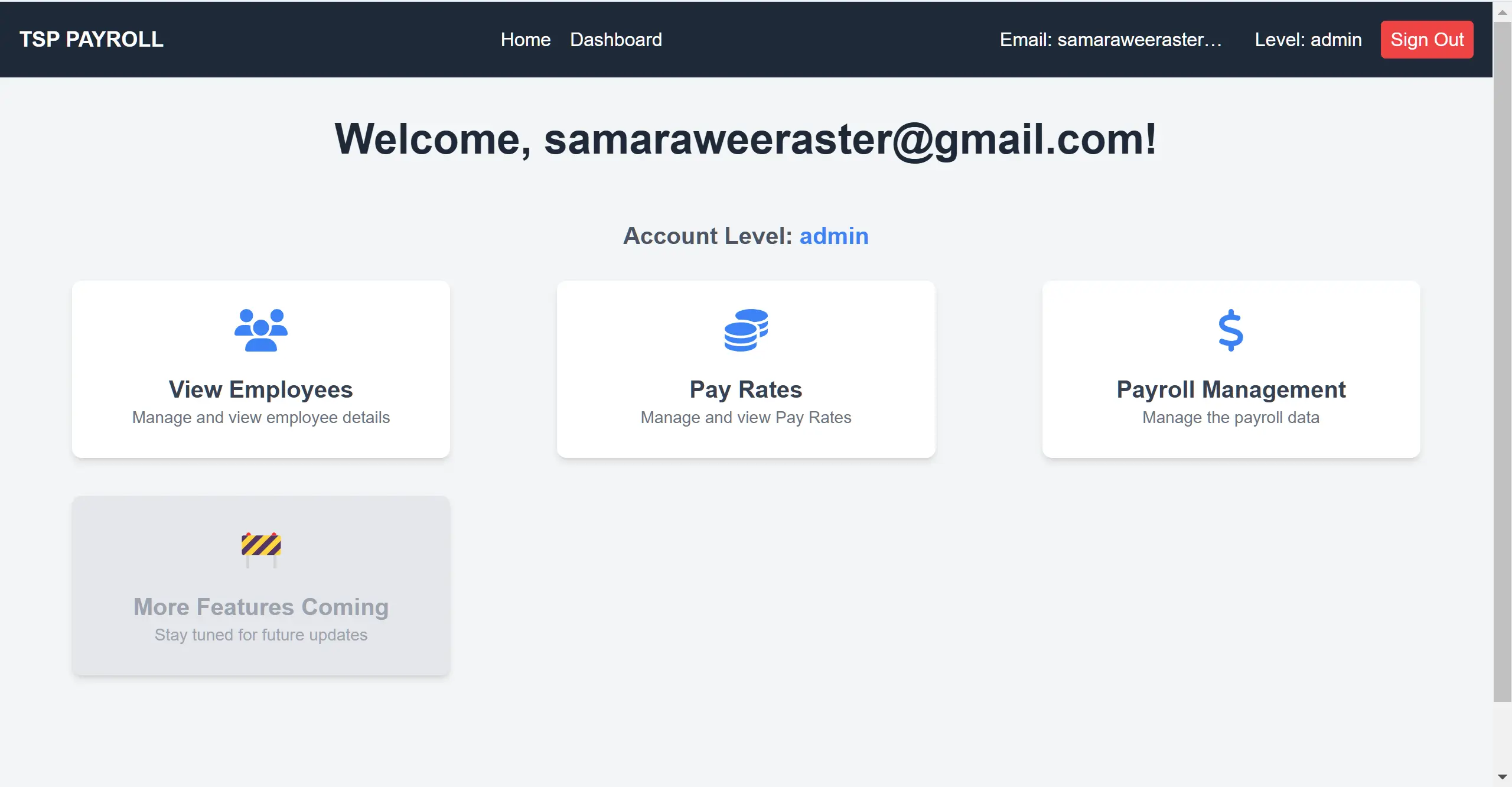Open the Home navigation link
This screenshot has width=1512, height=787.
(x=525, y=40)
